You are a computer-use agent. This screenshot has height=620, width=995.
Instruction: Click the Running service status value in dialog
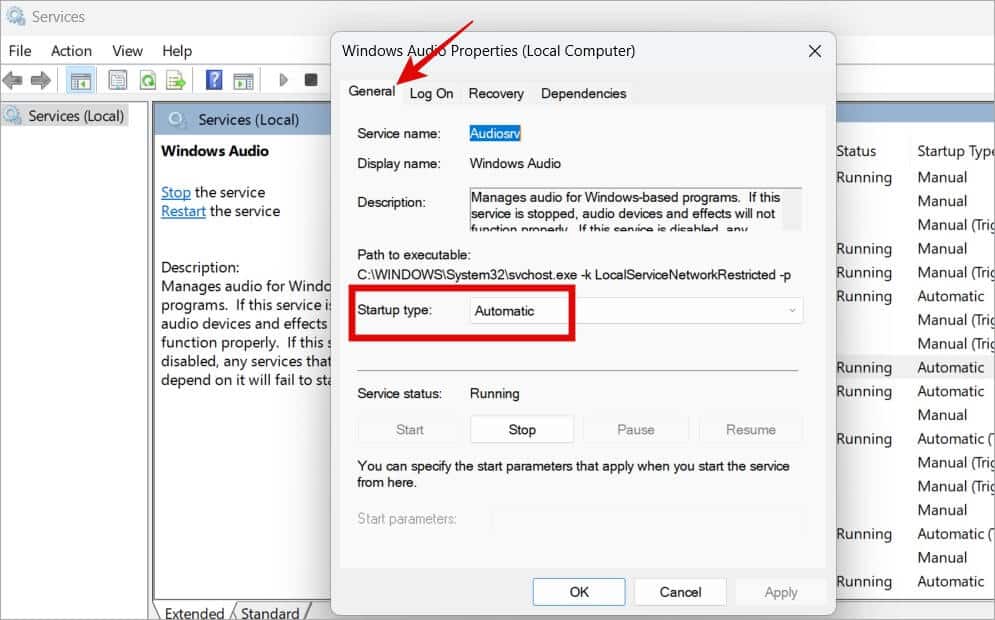[x=494, y=393]
